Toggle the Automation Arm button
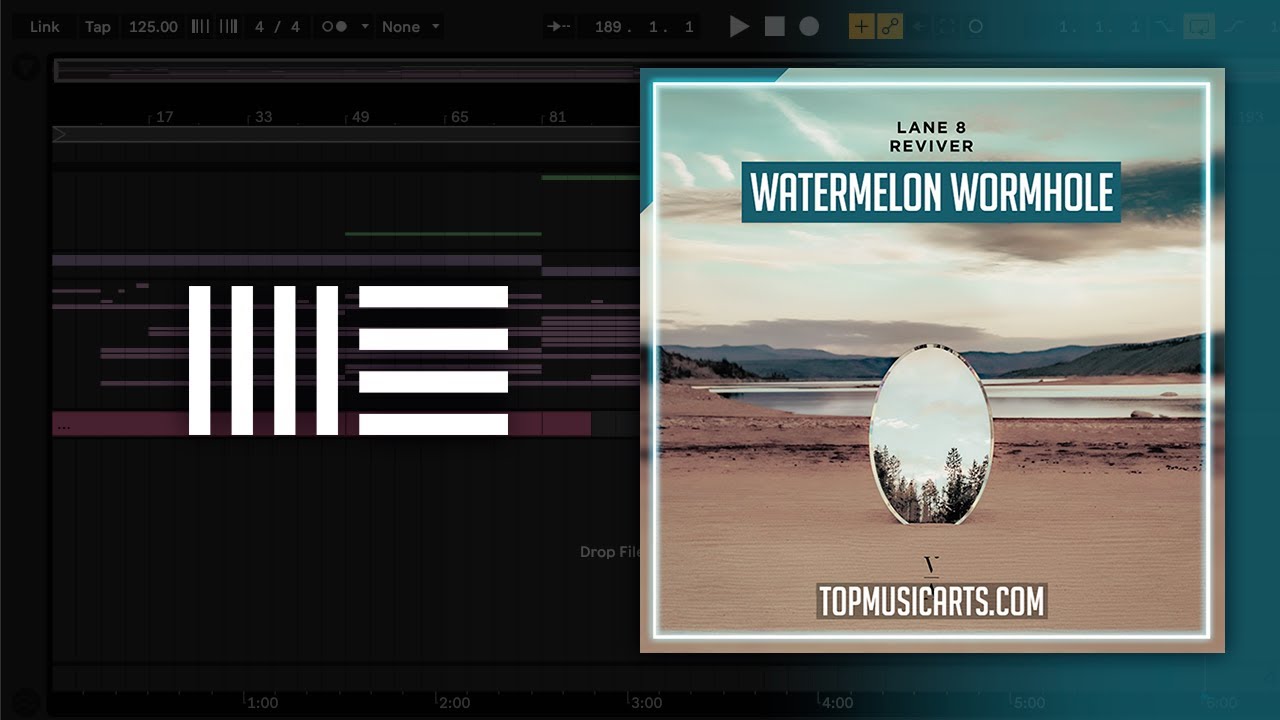This screenshot has width=1280, height=720. [x=890, y=27]
